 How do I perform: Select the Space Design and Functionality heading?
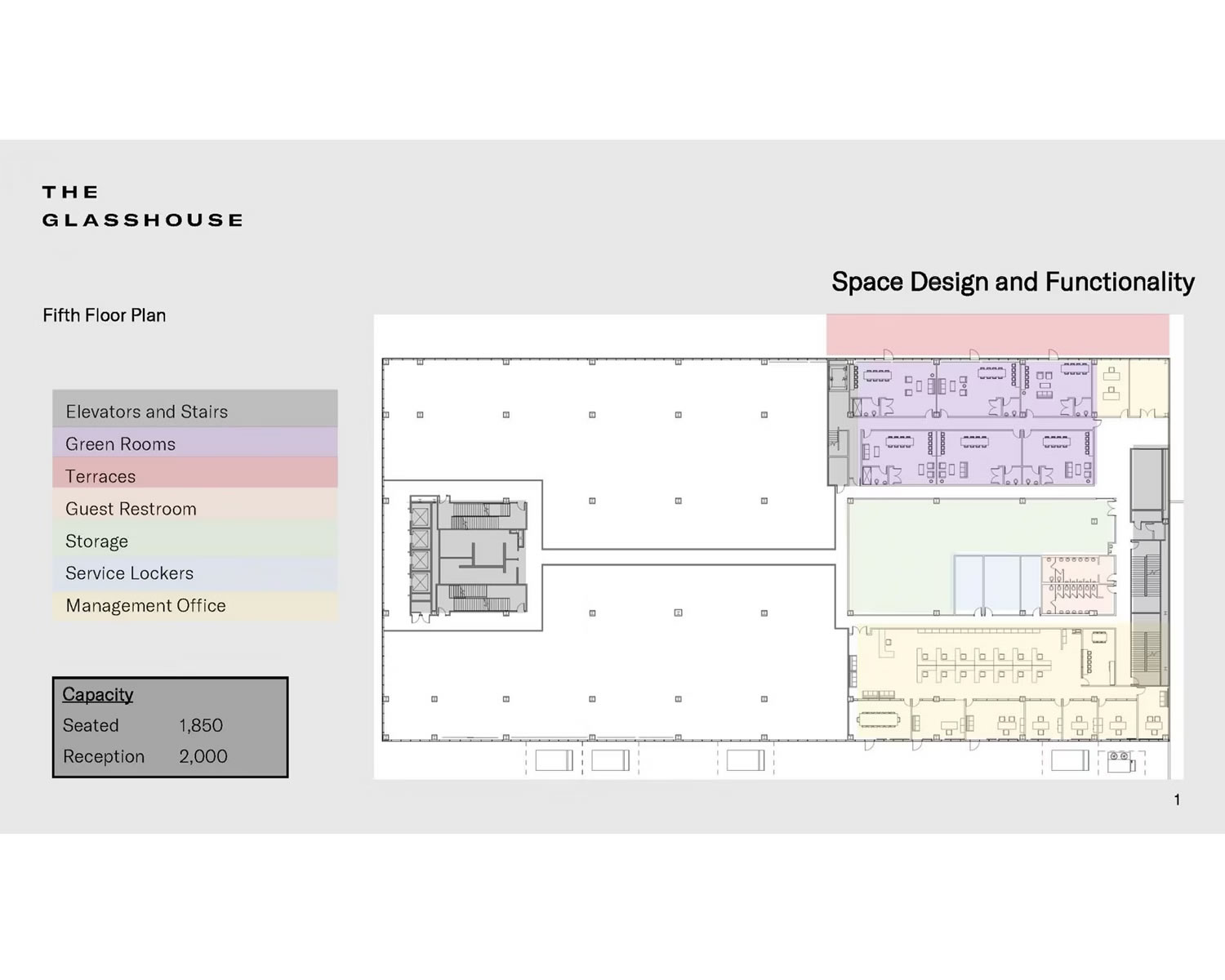pyautogui.click(x=1013, y=281)
